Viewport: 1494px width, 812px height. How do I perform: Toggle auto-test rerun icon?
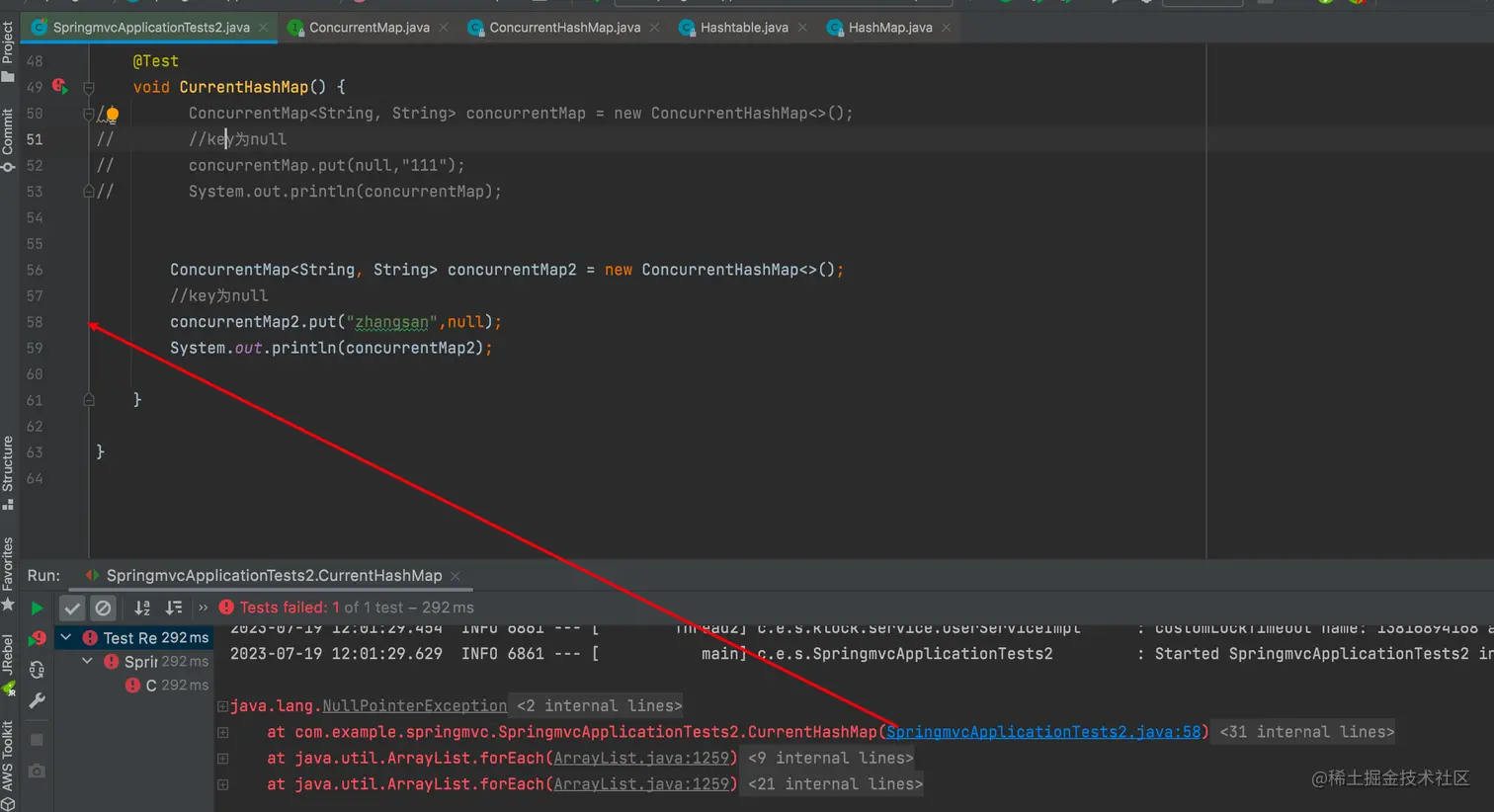37,670
